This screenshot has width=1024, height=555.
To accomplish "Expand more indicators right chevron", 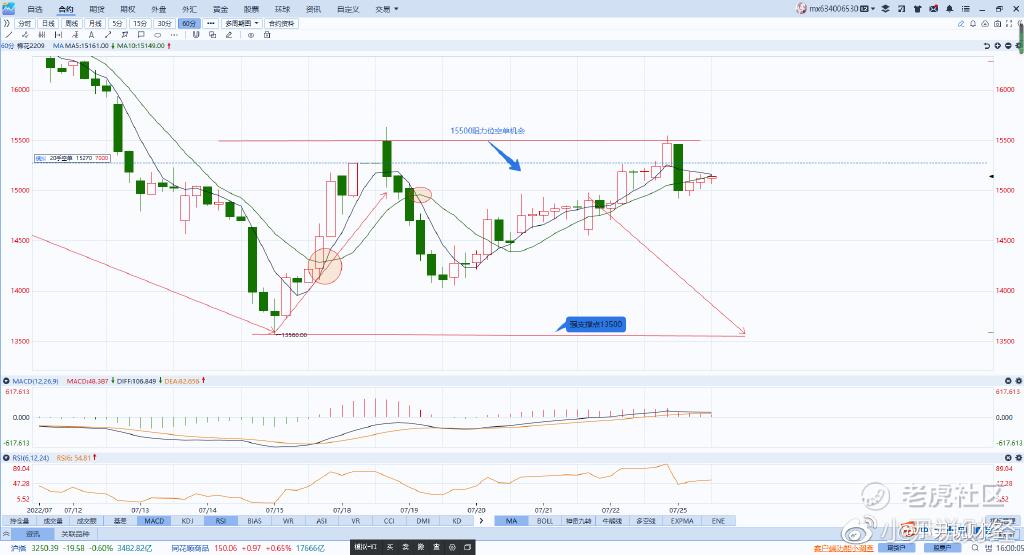I will click(x=481, y=520).
